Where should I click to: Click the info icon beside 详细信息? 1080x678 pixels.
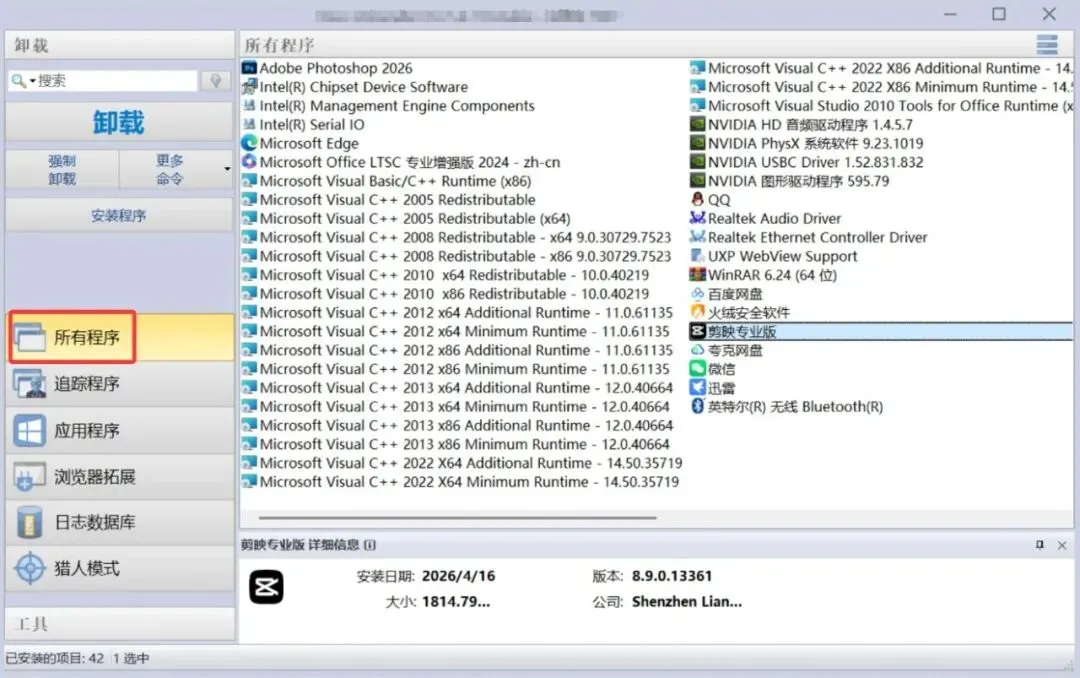pos(370,545)
